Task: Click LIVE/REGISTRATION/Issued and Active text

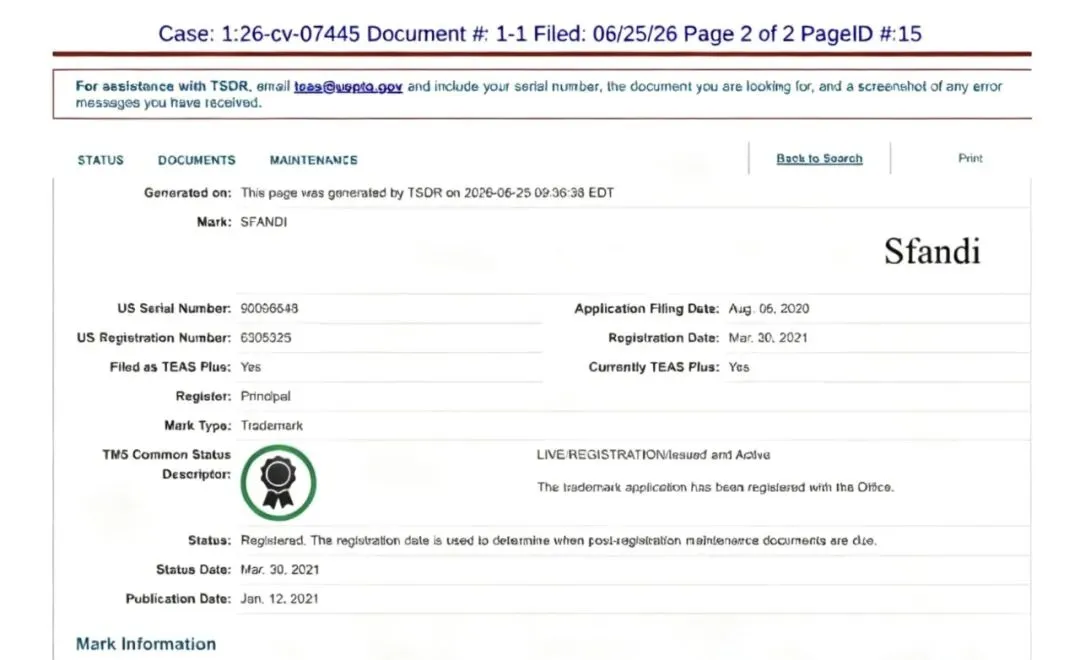Action: [653, 455]
